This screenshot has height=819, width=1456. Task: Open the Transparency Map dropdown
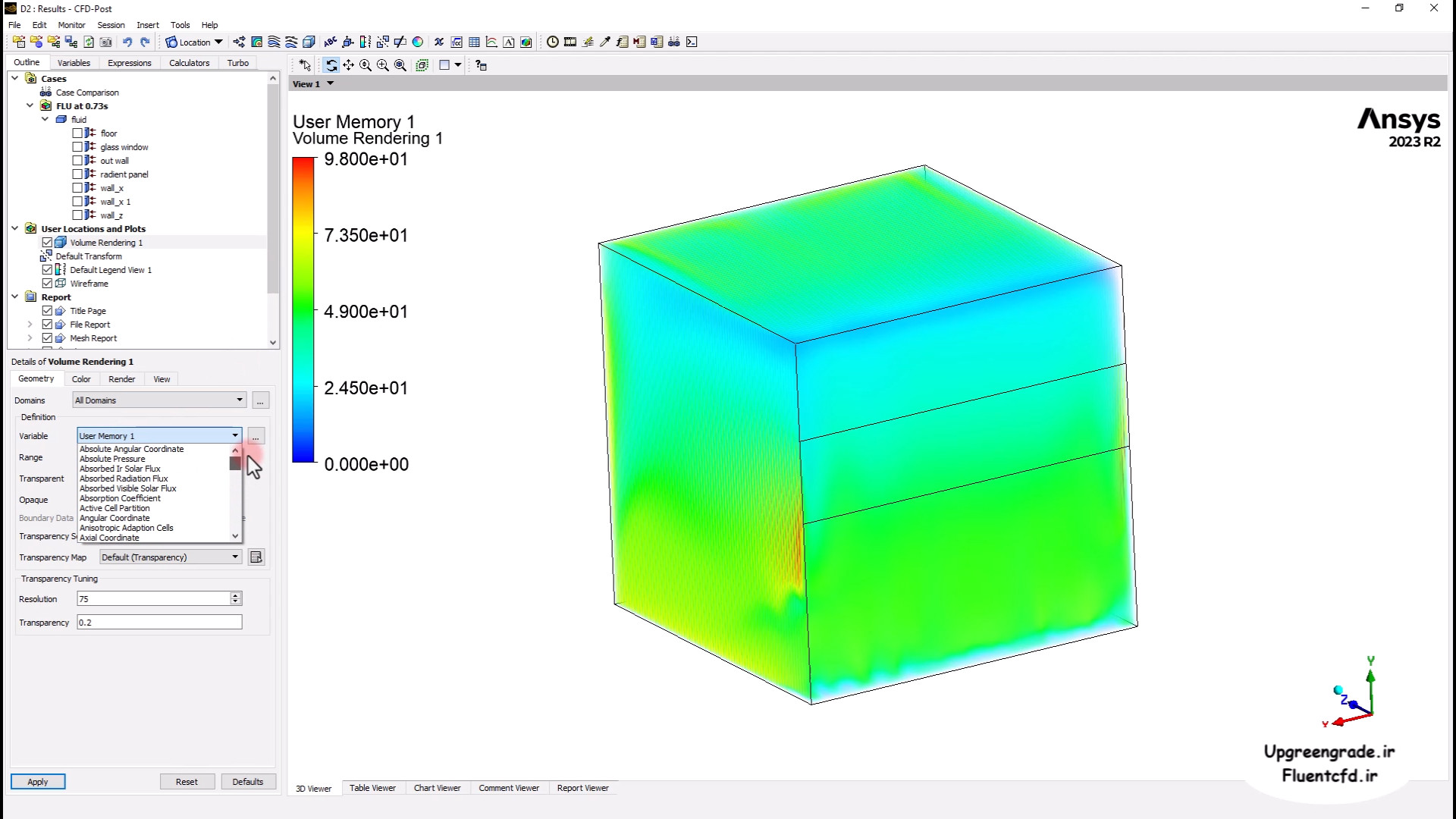[x=171, y=557]
